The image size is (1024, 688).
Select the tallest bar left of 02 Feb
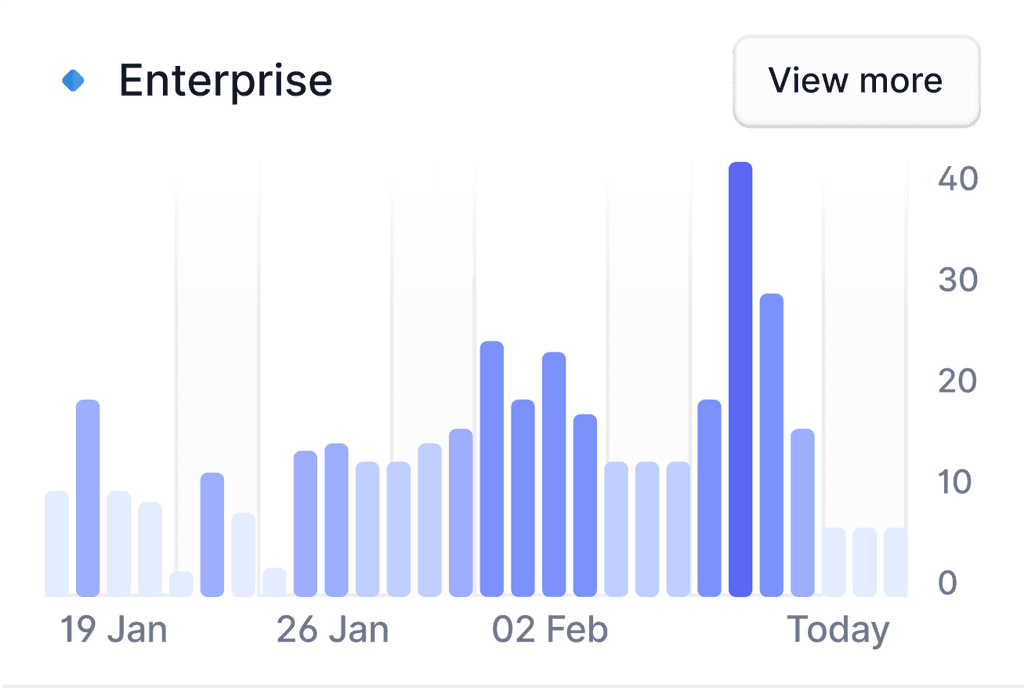pos(492,469)
